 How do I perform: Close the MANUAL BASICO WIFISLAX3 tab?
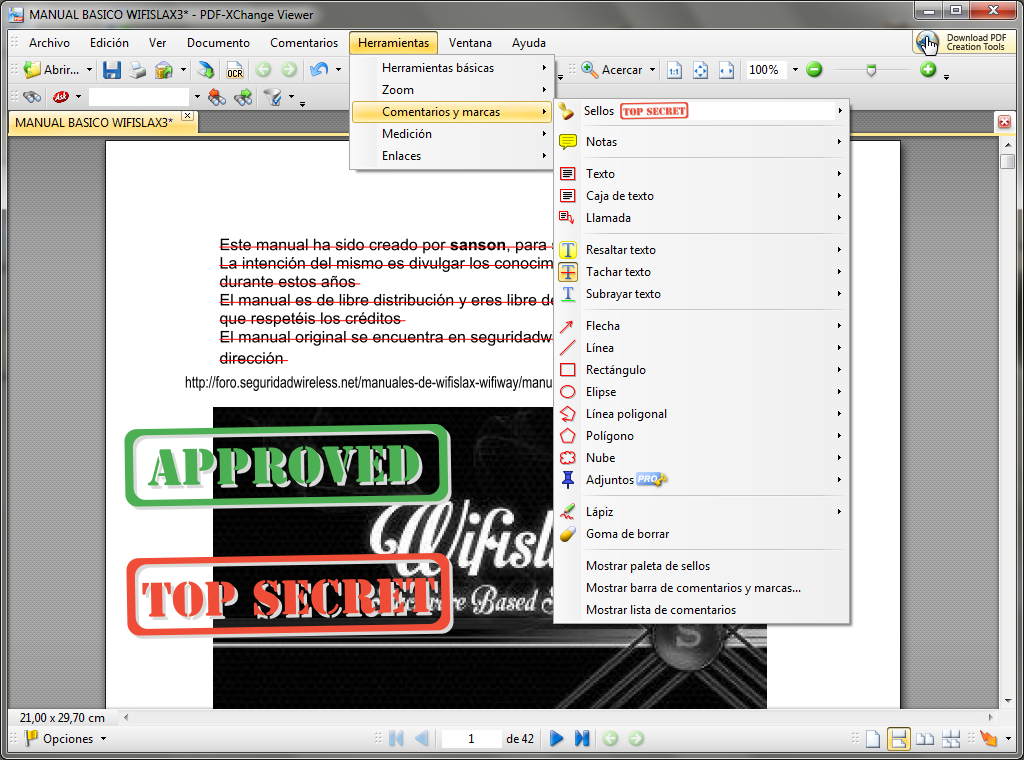click(x=187, y=116)
